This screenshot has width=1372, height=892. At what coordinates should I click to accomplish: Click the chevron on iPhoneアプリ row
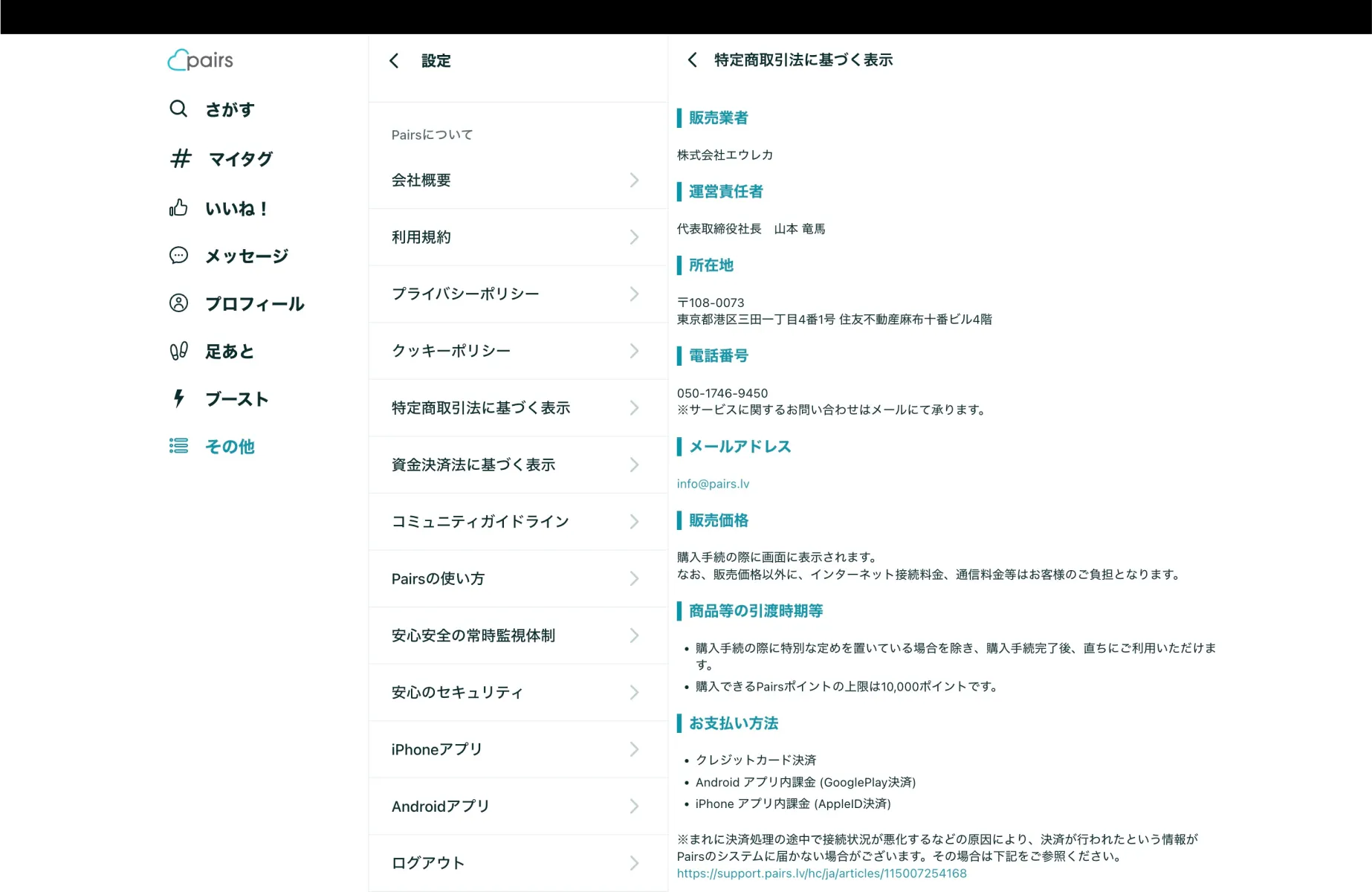point(634,749)
